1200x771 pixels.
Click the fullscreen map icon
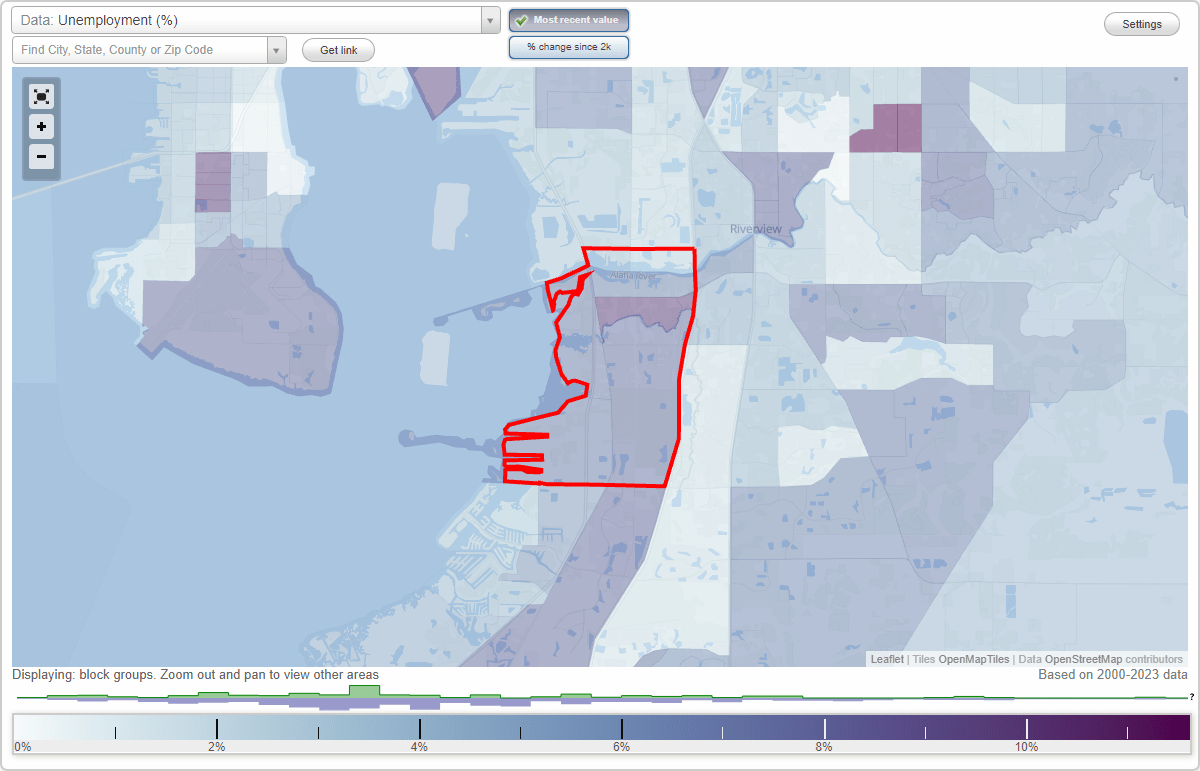pos(41,96)
